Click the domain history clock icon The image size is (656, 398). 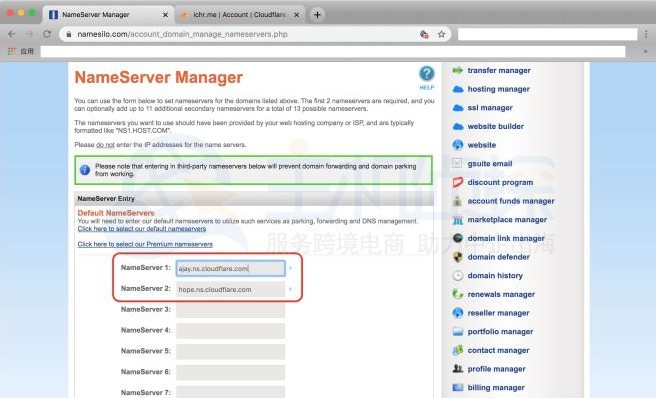tap(458, 275)
